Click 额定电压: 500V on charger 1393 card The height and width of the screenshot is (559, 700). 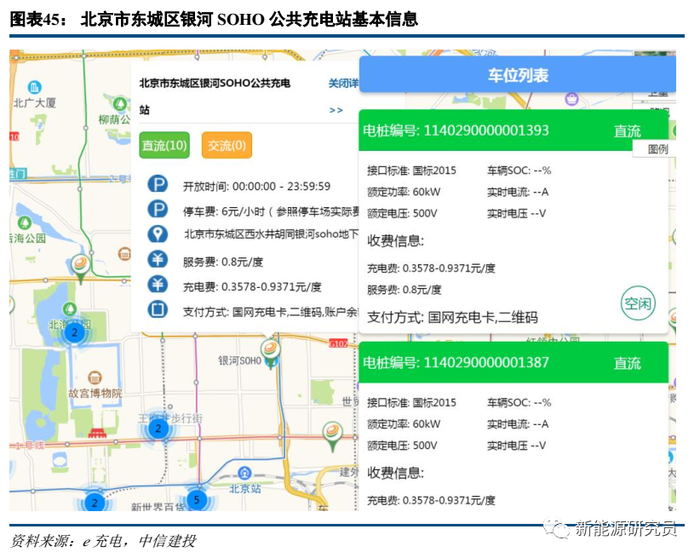coord(402,213)
